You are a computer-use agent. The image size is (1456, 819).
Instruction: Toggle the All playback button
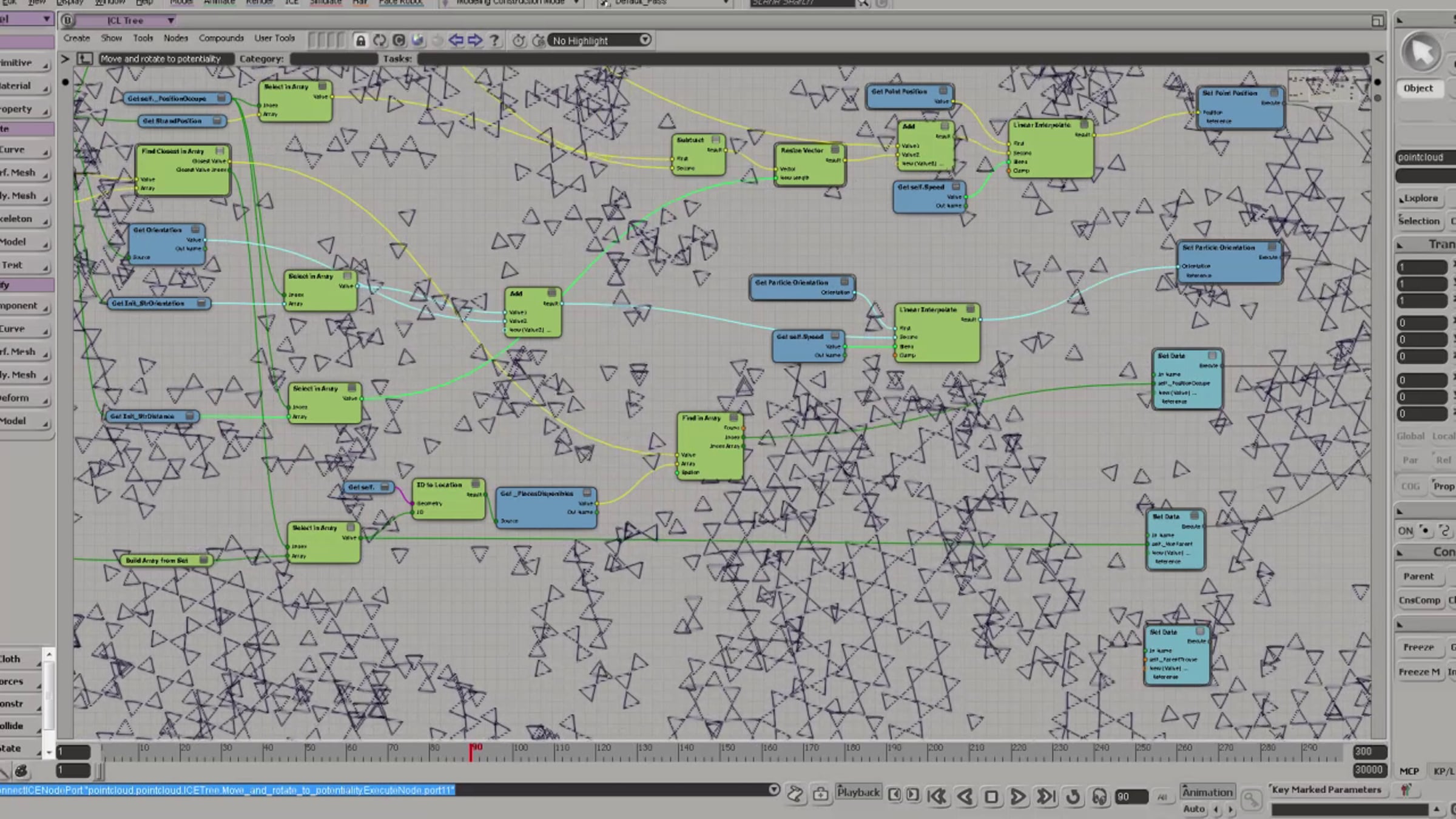click(1162, 797)
